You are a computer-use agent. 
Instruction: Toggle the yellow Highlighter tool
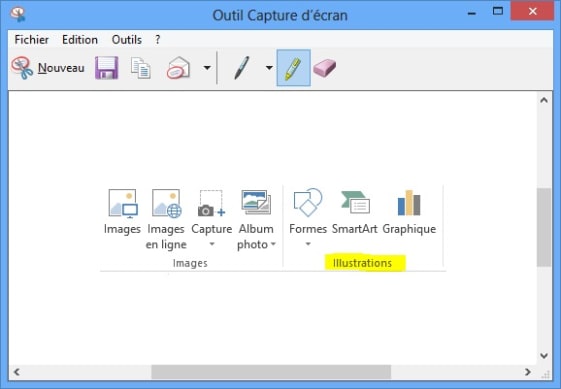point(293,68)
